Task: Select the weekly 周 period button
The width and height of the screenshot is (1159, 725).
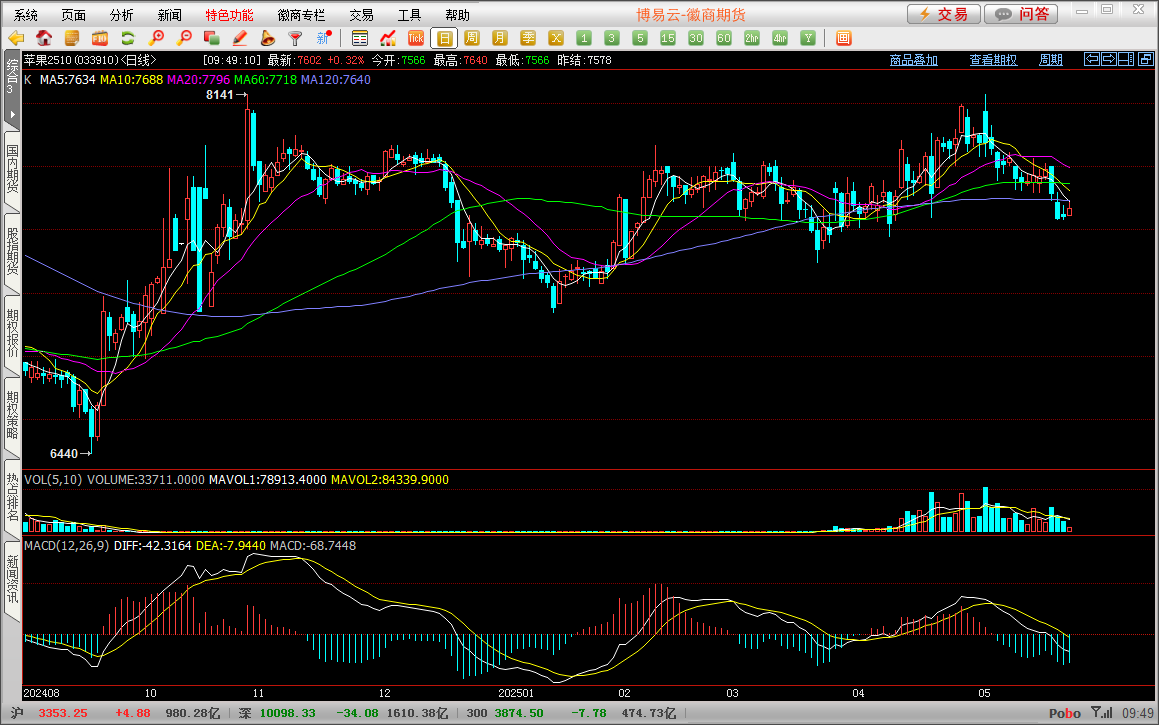Action: (472, 38)
